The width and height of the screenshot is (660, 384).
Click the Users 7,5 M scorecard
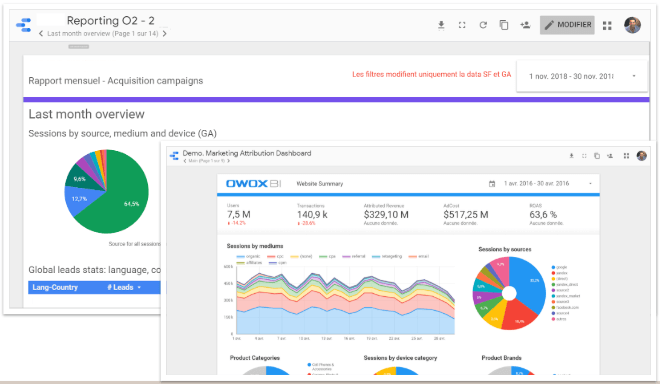239,214
